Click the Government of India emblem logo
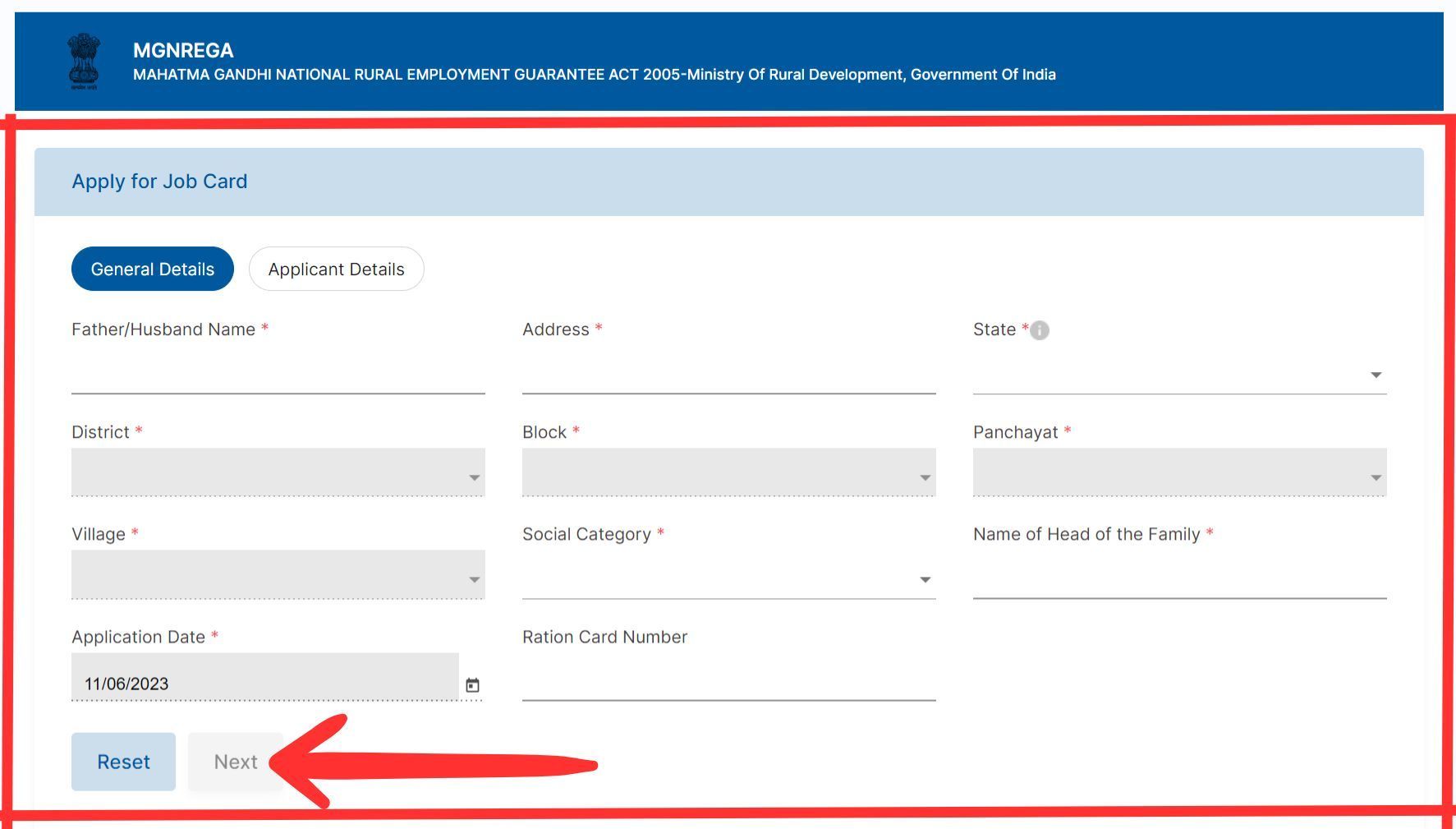 [x=83, y=62]
